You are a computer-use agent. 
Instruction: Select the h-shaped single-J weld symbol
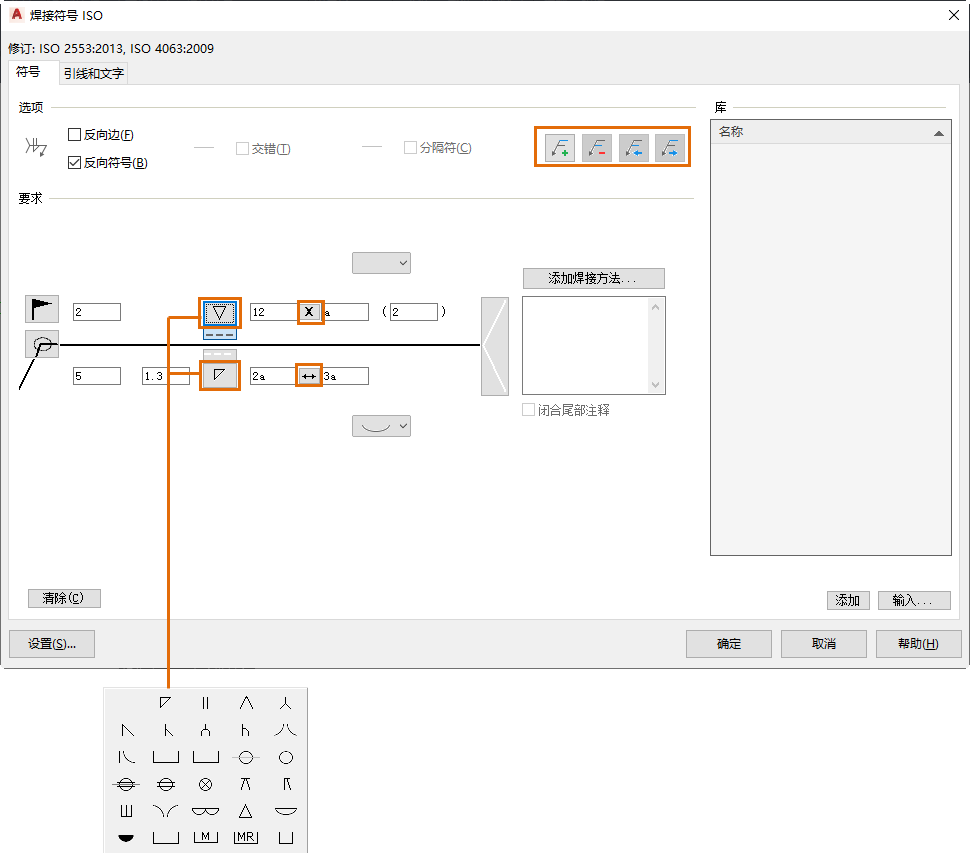click(x=246, y=730)
